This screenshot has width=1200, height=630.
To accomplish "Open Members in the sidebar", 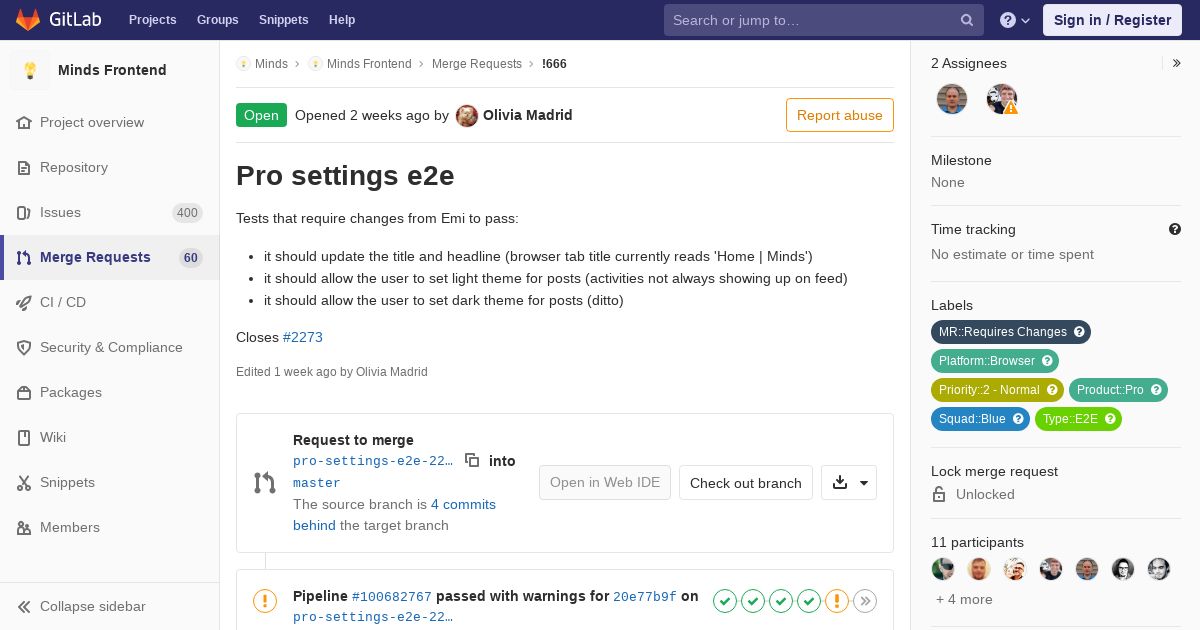I will 110,527.
